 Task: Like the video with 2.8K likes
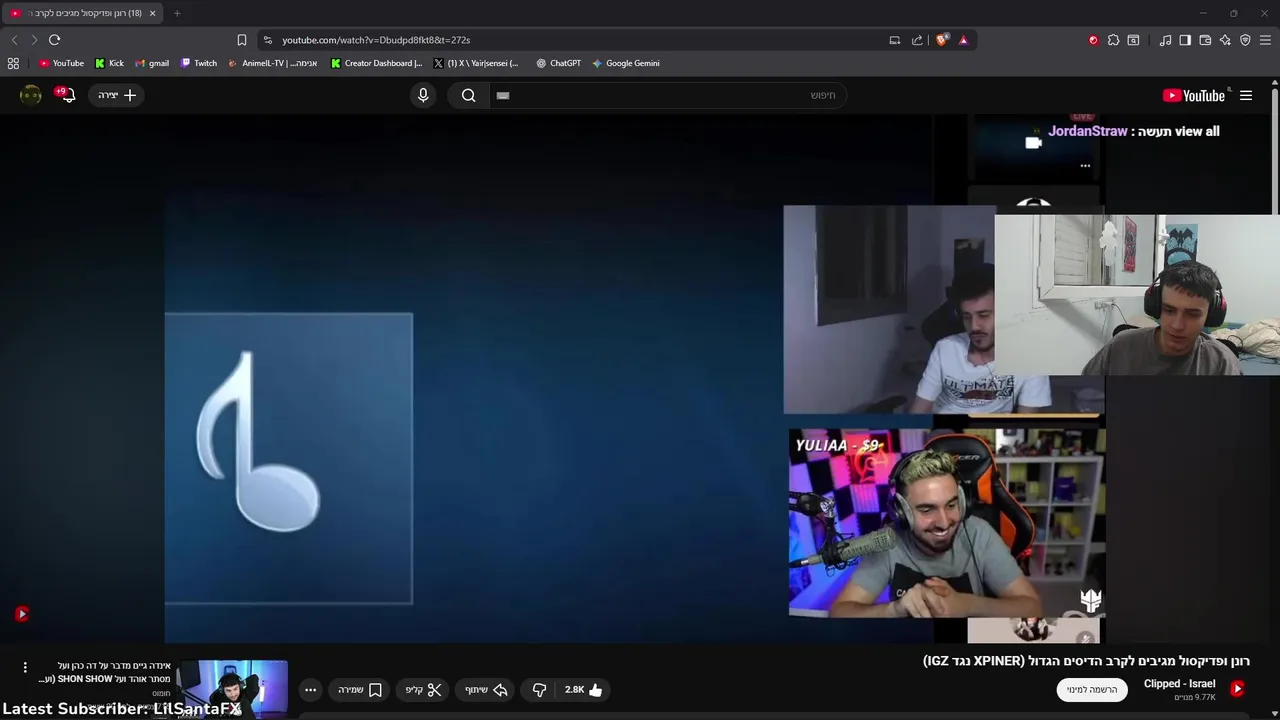pyautogui.click(x=584, y=690)
